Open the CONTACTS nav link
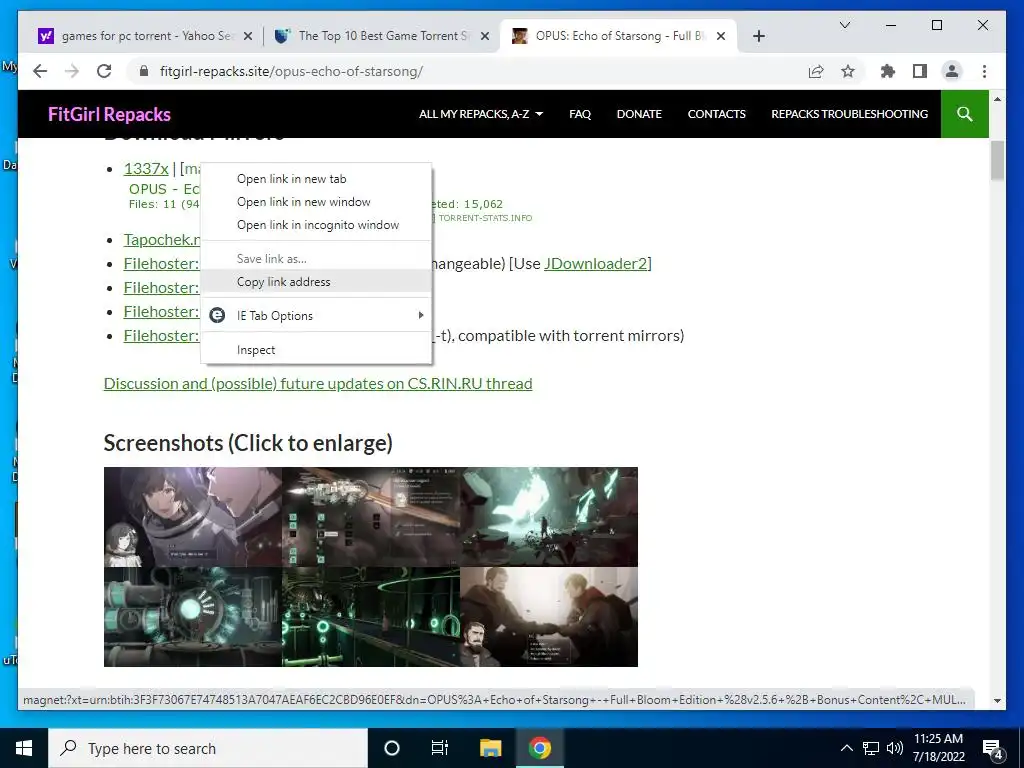Image resolution: width=1024 pixels, height=768 pixels. tap(716, 114)
